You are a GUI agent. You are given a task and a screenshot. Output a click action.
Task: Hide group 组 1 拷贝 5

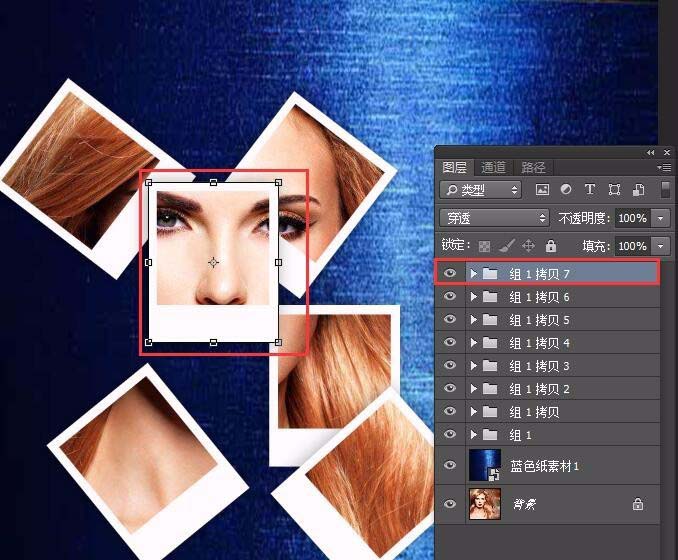coord(450,319)
